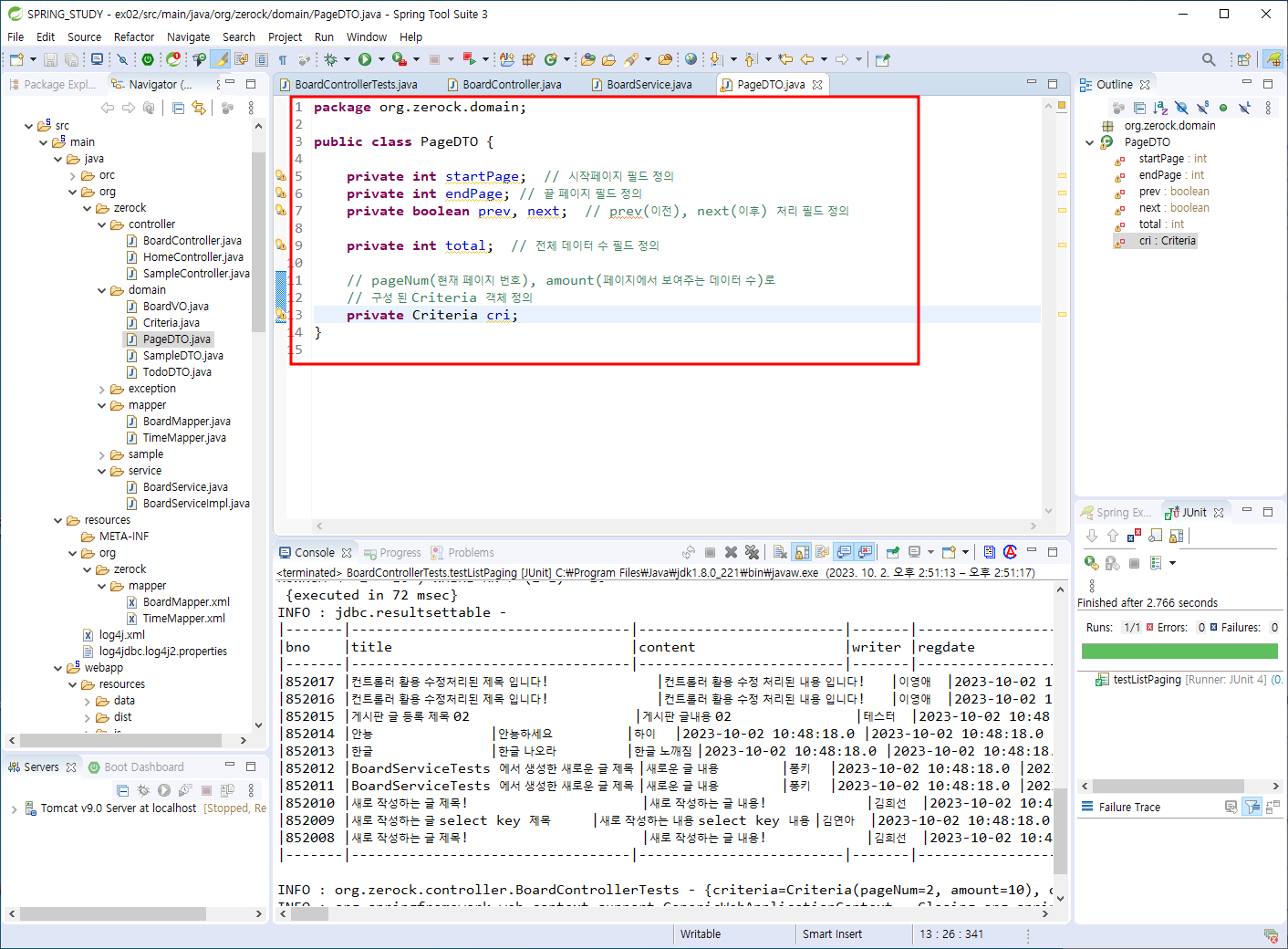Image resolution: width=1288 pixels, height=949 pixels.
Task: Click the Debug bug icon in toolbar
Action: (330, 59)
